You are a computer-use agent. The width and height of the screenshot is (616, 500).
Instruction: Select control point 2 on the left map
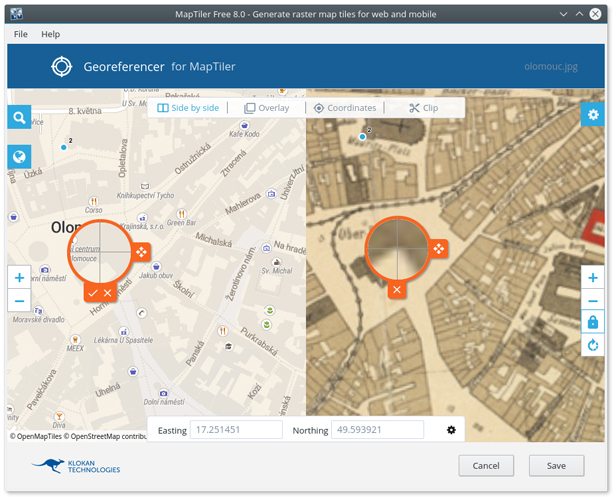click(x=64, y=147)
